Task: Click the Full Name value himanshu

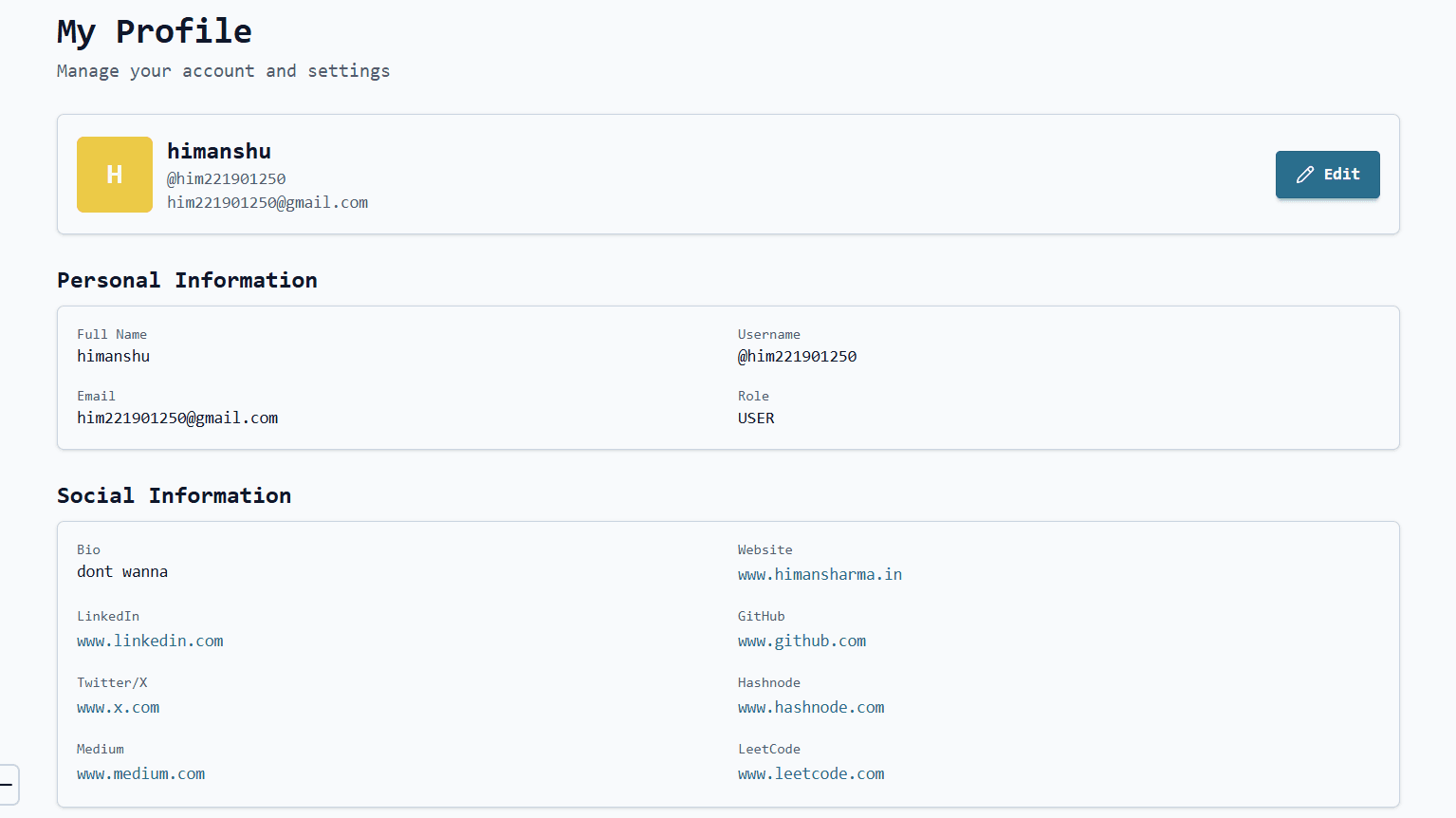Action: (113, 356)
